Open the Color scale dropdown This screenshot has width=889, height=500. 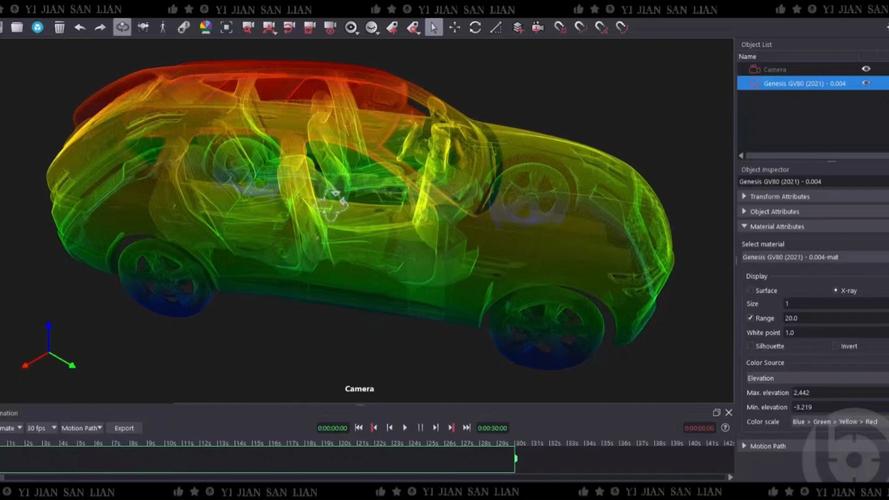[x=840, y=421]
